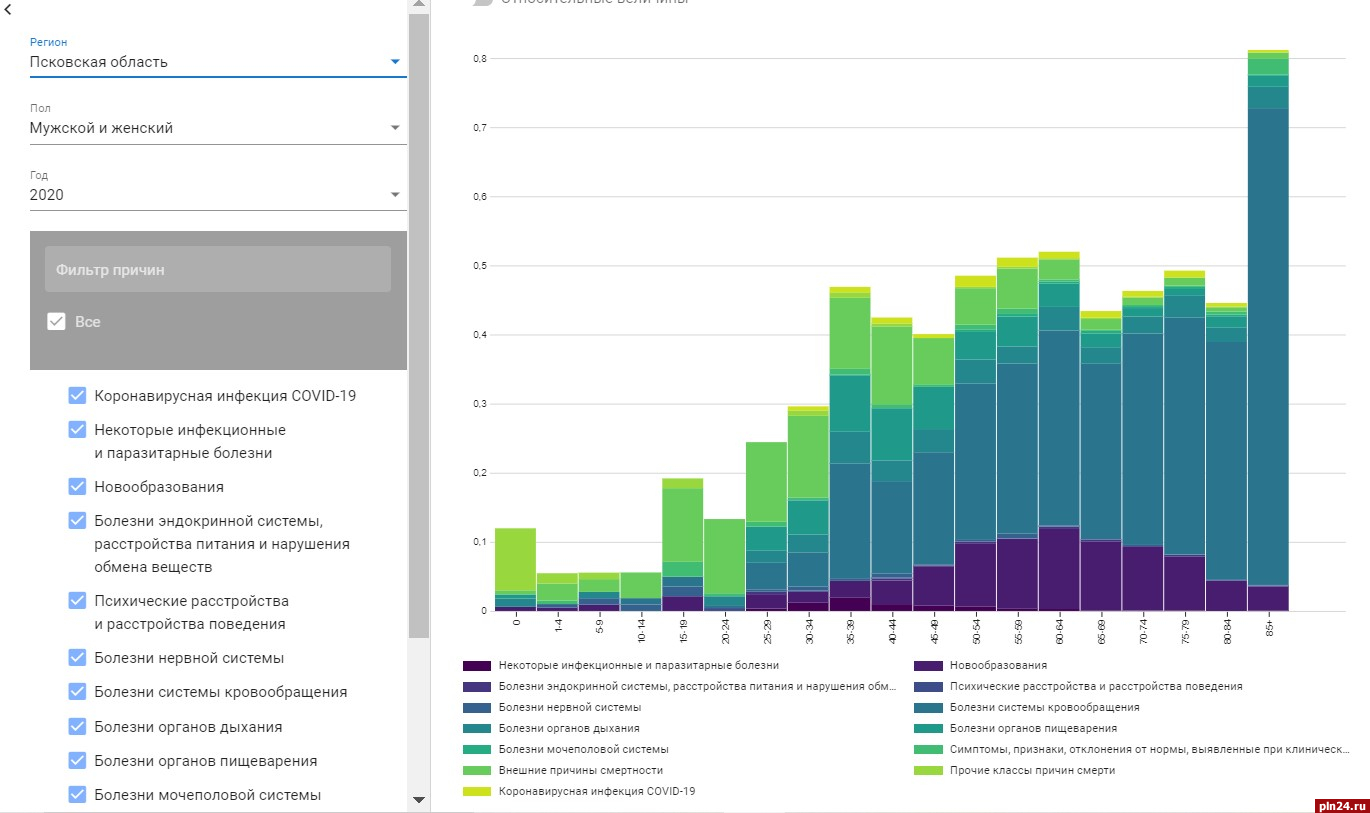Click legend swatch for Прочие классы причин смерти
Screen dimensions: 1370x813
tap(928, 770)
